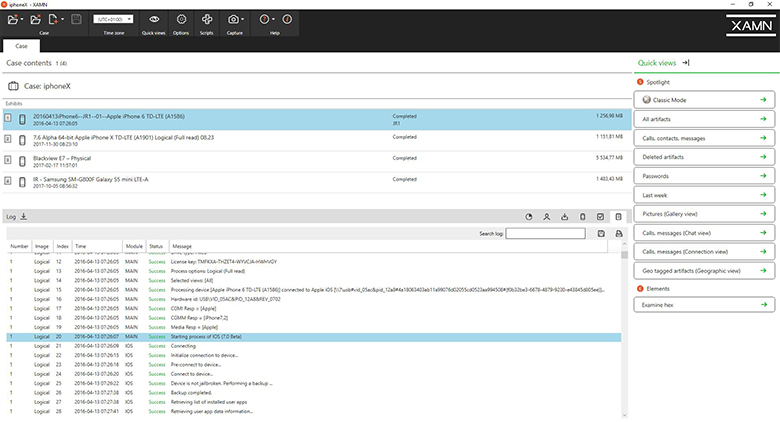The image size is (780, 422).
Task: Click the log scrollbar down arrow
Action: (624, 415)
